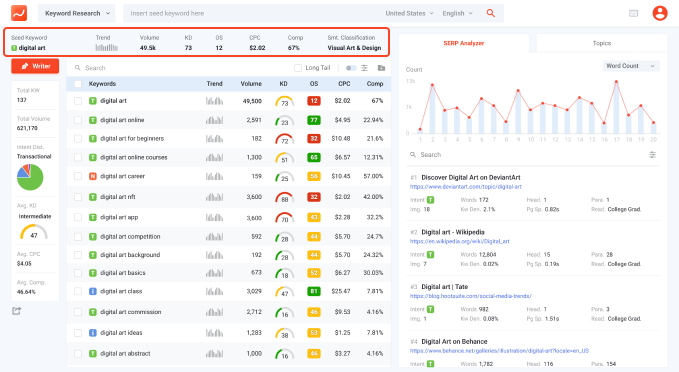Open the English language dropdown
This screenshot has height=372, width=679.
tap(457, 13)
